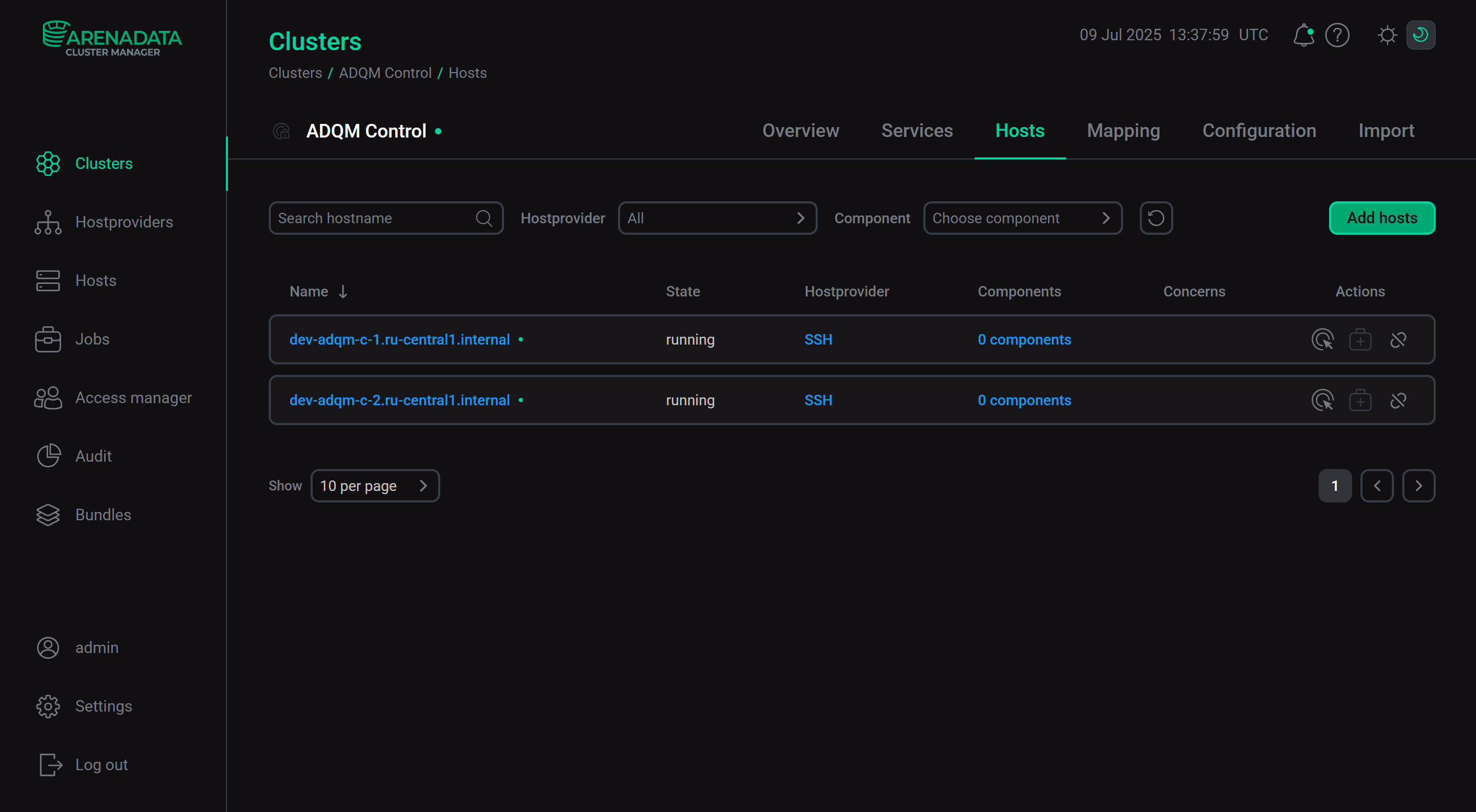Open Access manager from the sidebar
Screen dimensions: 1476x812
[x=133, y=397]
